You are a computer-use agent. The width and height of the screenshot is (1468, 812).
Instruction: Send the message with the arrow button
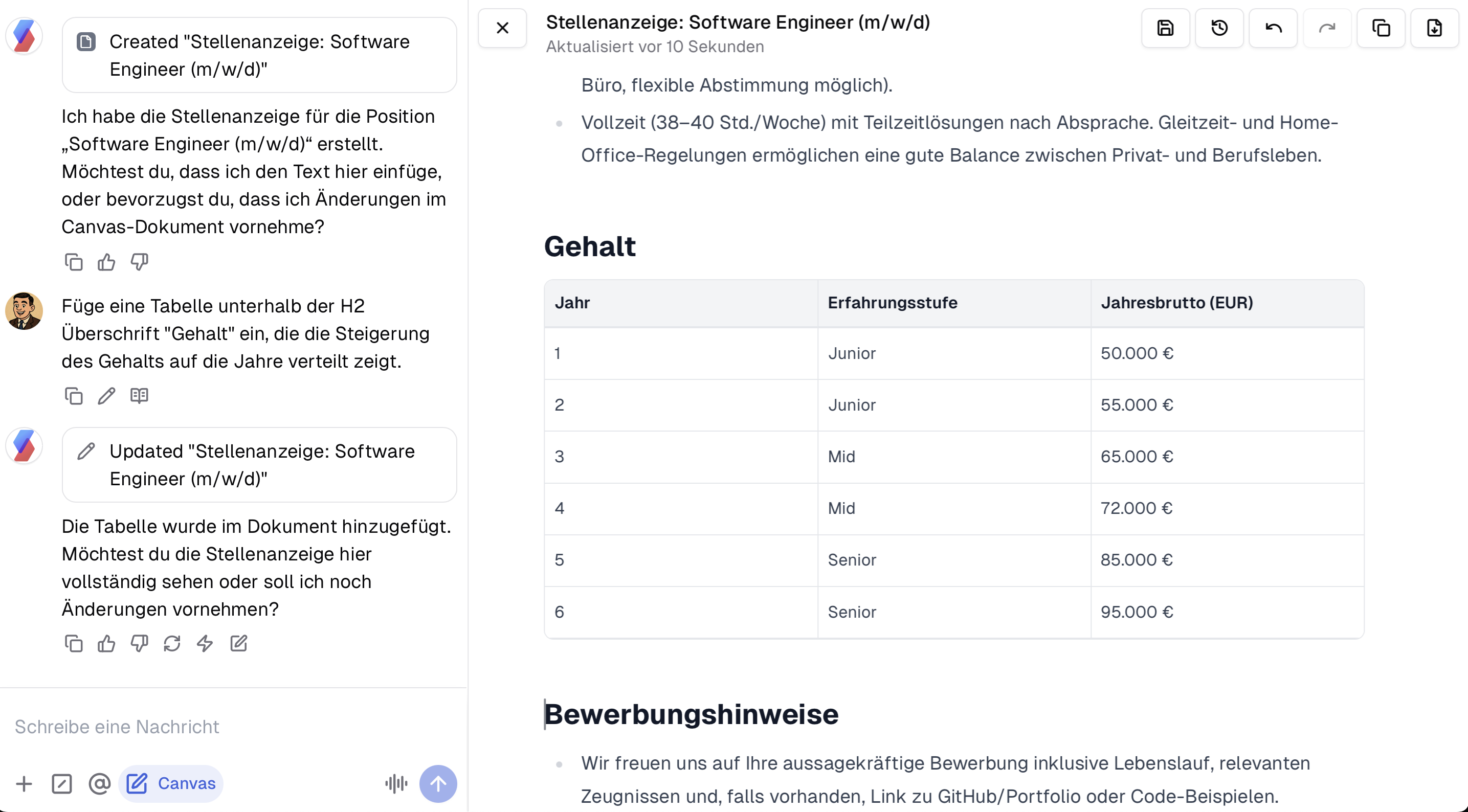(x=438, y=783)
